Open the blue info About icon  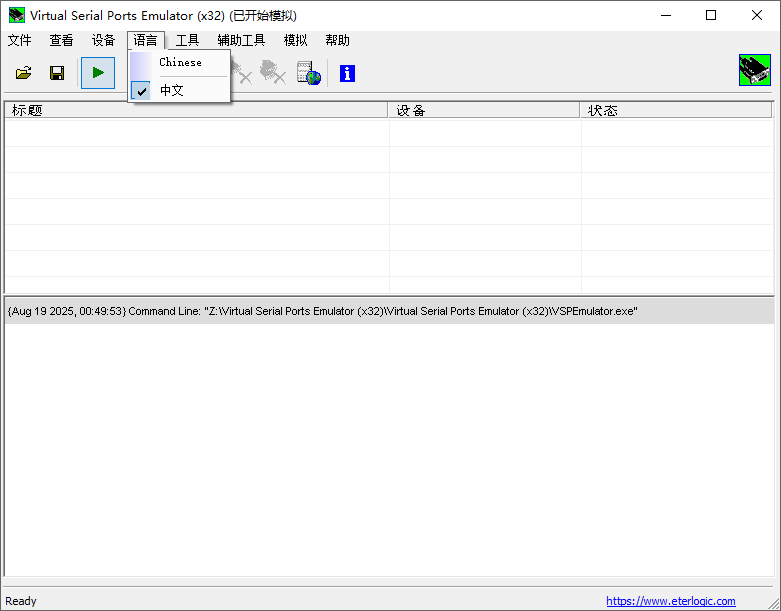pyautogui.click(x=347, y=73)
